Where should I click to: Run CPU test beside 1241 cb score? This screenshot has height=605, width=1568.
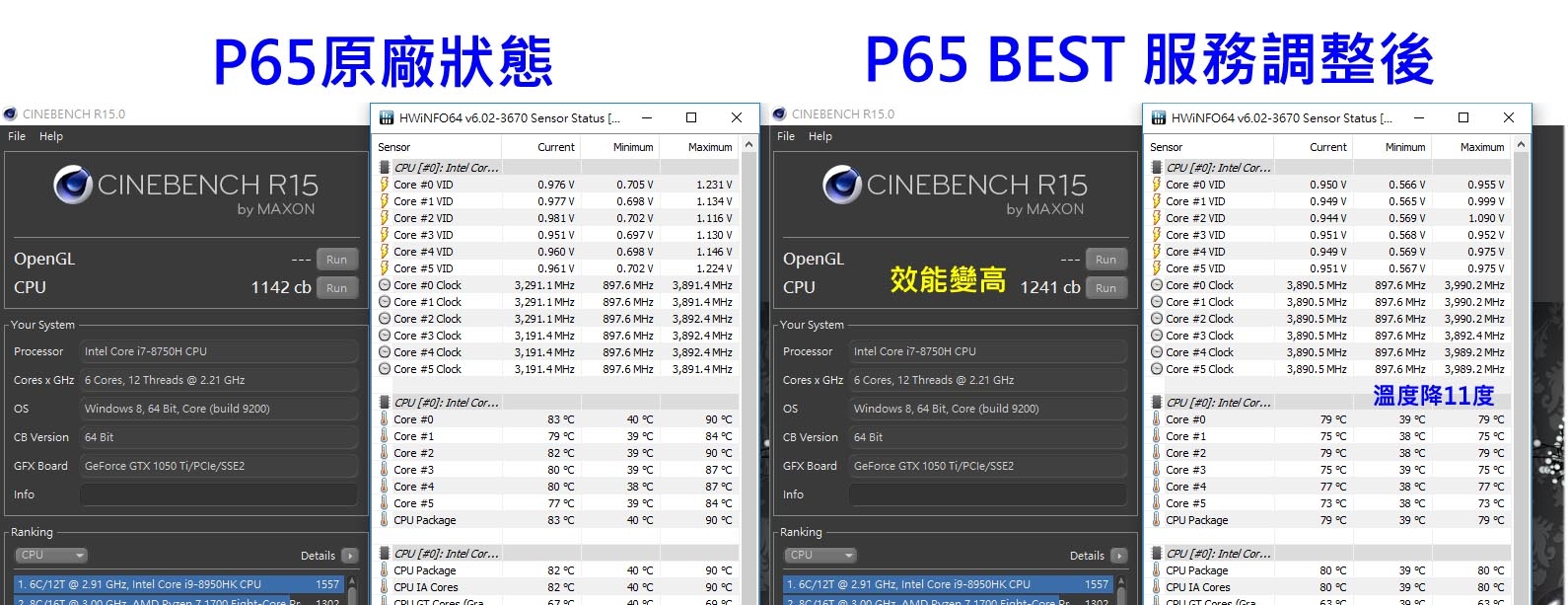pos(1106,288)
